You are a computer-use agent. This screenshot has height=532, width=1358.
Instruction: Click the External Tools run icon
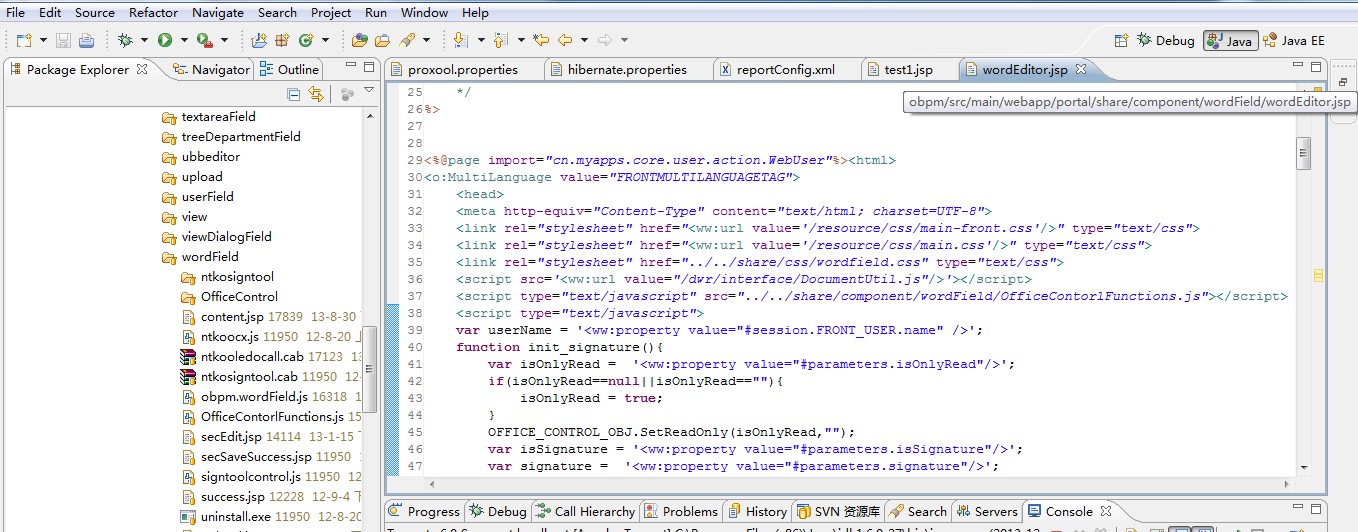(x=205, y=40)
